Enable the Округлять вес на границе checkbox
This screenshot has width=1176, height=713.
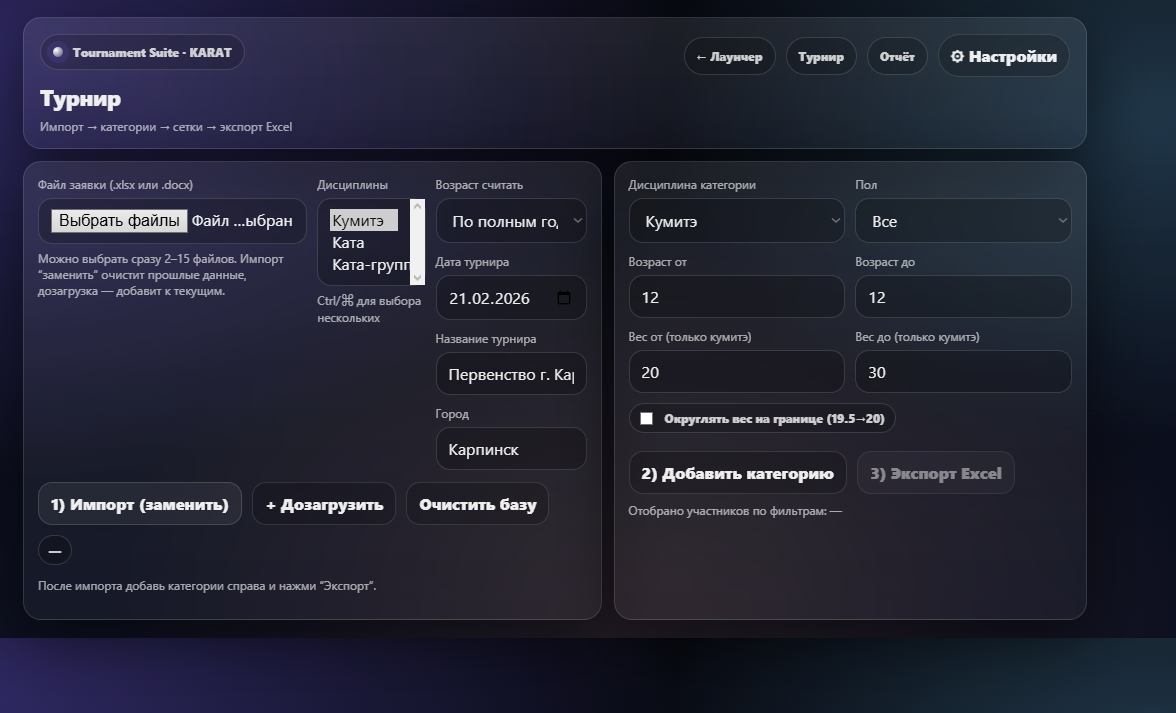coord(647,419)
